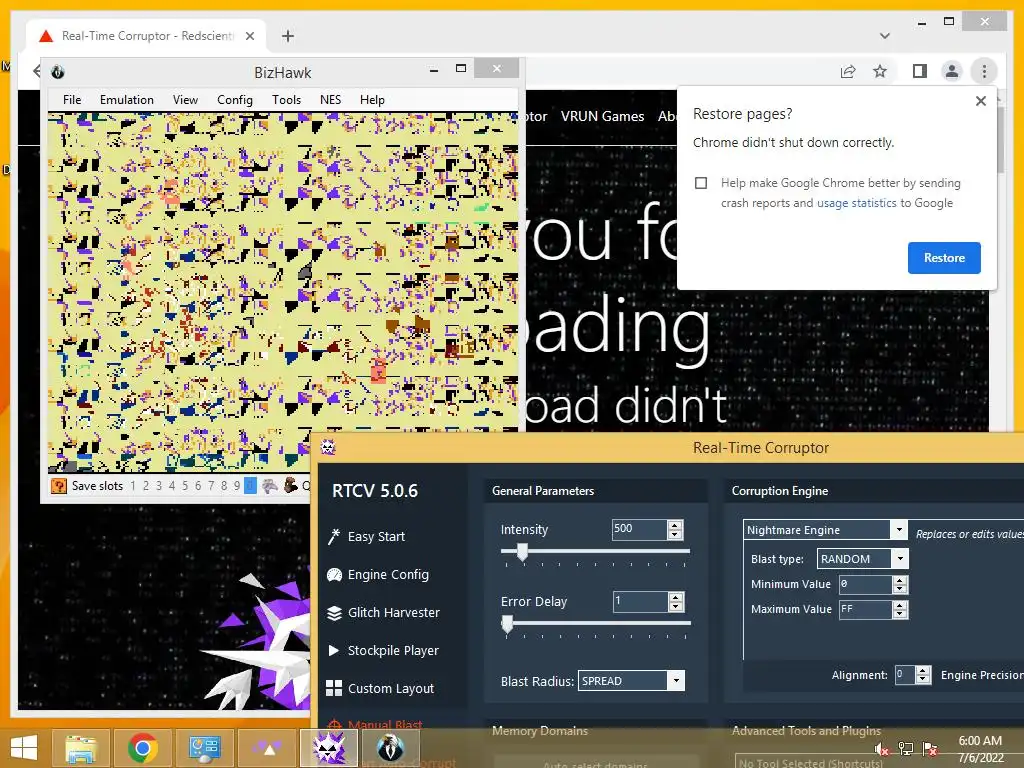Click the Error Delay slider handle
Image resolution: width=1024 pixels, height=768 pixels.
coord(507,624)
